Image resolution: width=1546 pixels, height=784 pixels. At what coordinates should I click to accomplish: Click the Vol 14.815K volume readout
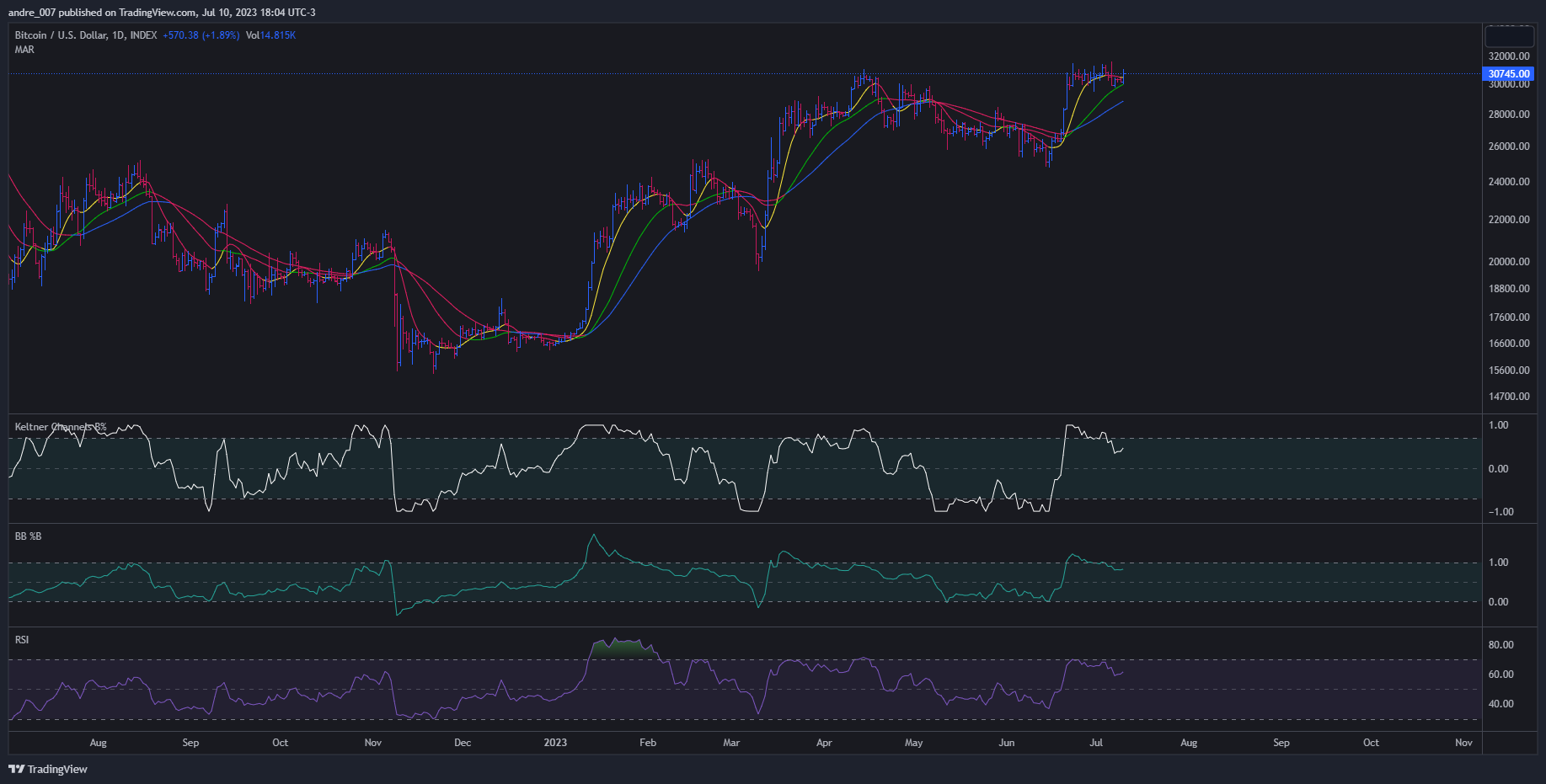[x=270, y=35]
